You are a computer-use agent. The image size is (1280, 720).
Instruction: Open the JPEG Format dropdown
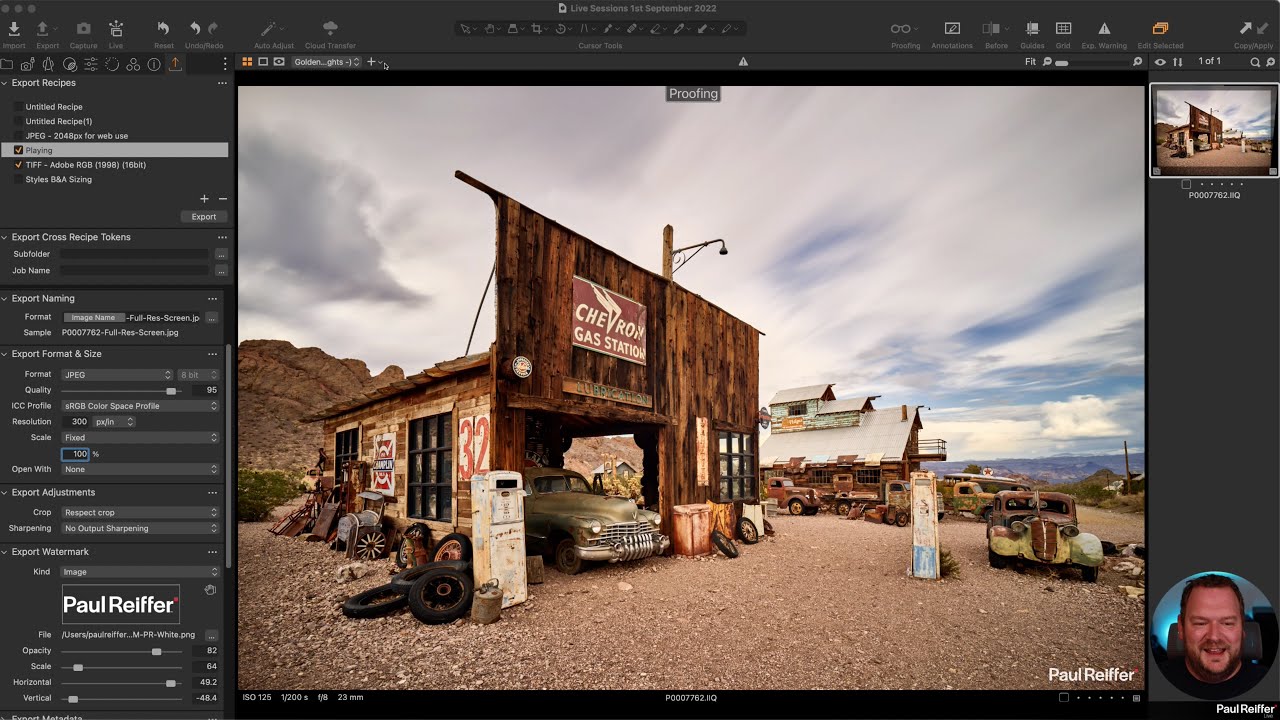point(118,375)
